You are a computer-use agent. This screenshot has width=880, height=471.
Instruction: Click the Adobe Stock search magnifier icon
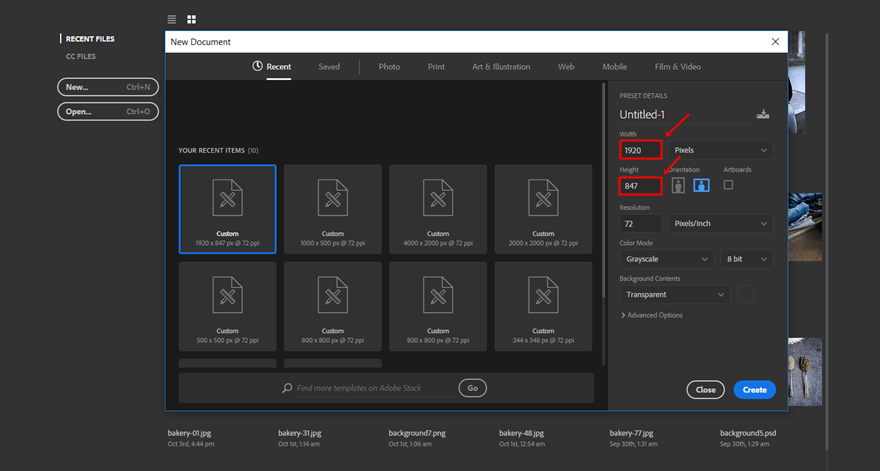tap(287, 388)
